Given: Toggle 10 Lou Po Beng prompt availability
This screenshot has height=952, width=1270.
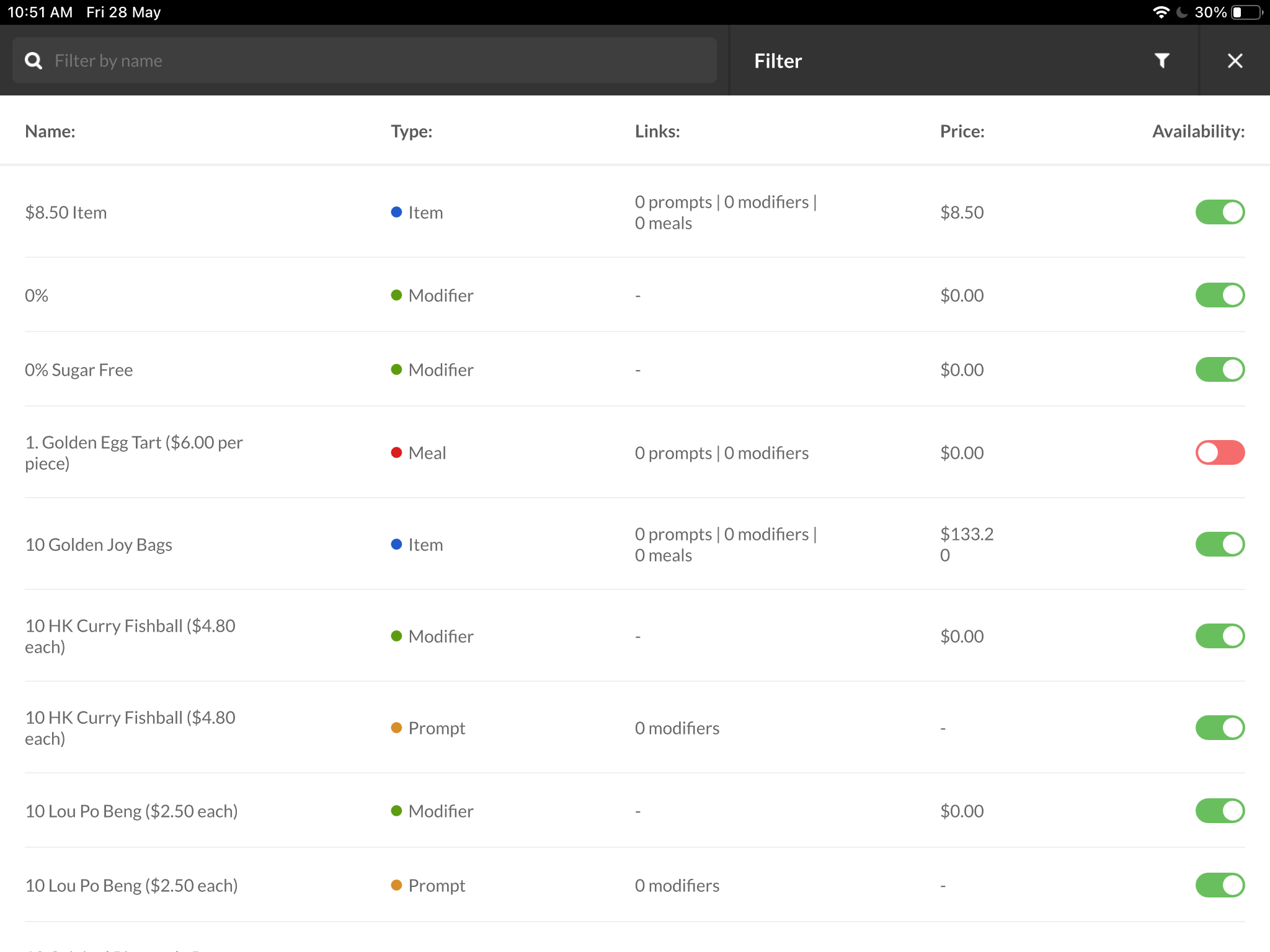Looking at the screenshot, I should (1219, 885).
